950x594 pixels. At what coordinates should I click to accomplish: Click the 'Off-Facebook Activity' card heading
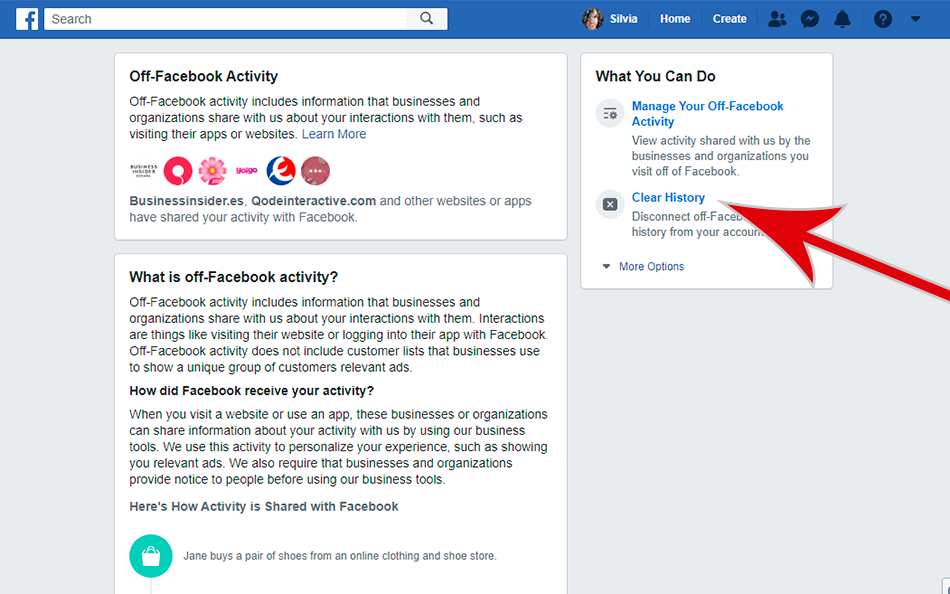tap(204, 76)
